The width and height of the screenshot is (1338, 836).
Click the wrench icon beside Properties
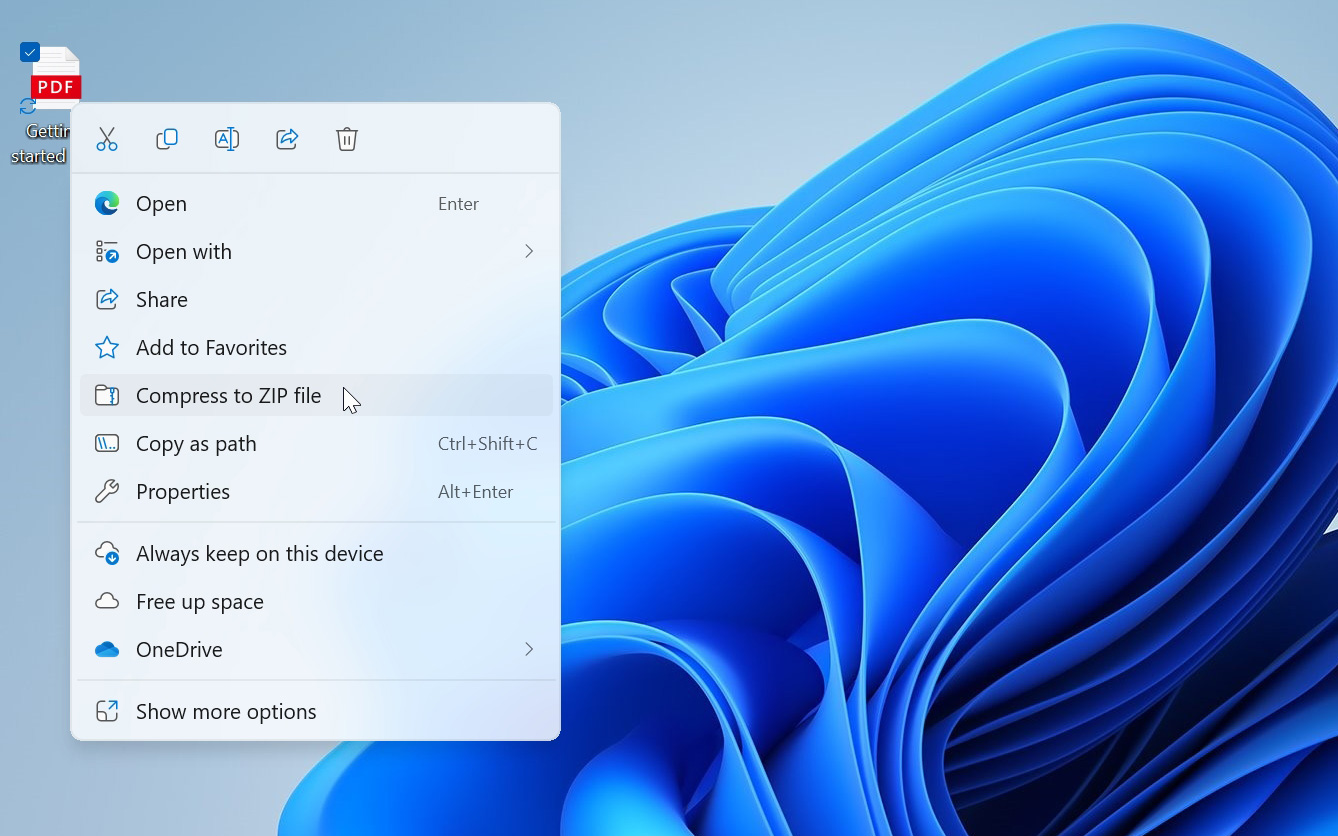pos(107,492)
